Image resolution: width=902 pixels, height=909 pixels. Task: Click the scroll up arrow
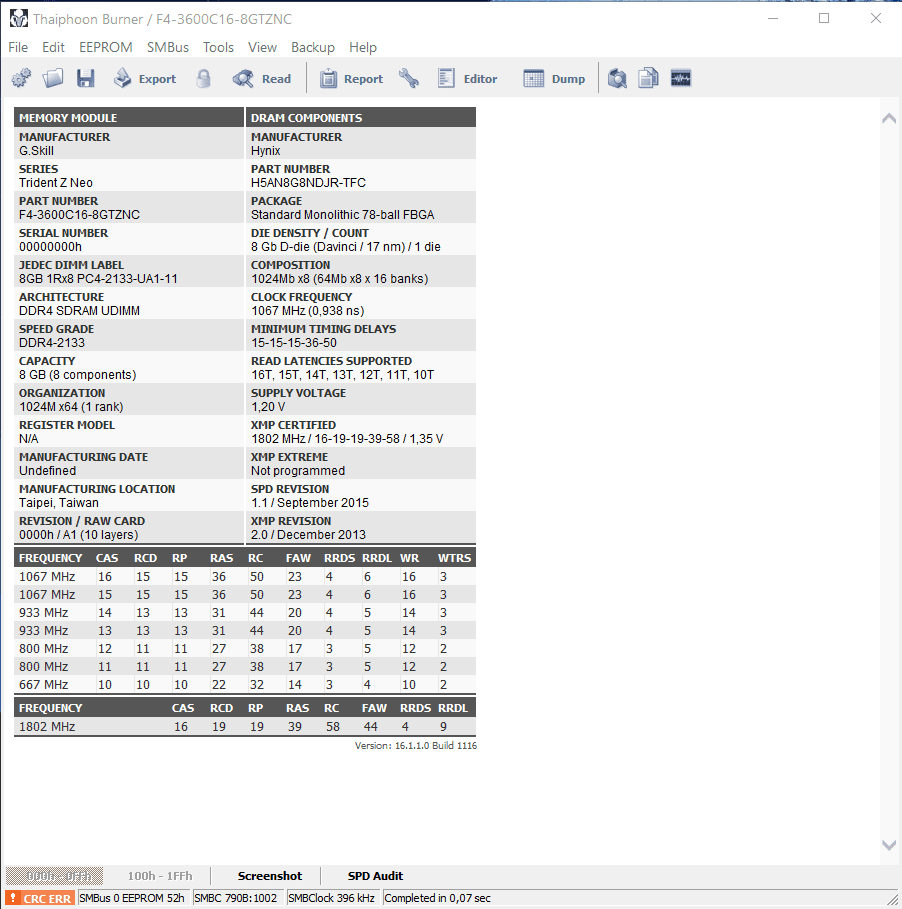point(889,118)
